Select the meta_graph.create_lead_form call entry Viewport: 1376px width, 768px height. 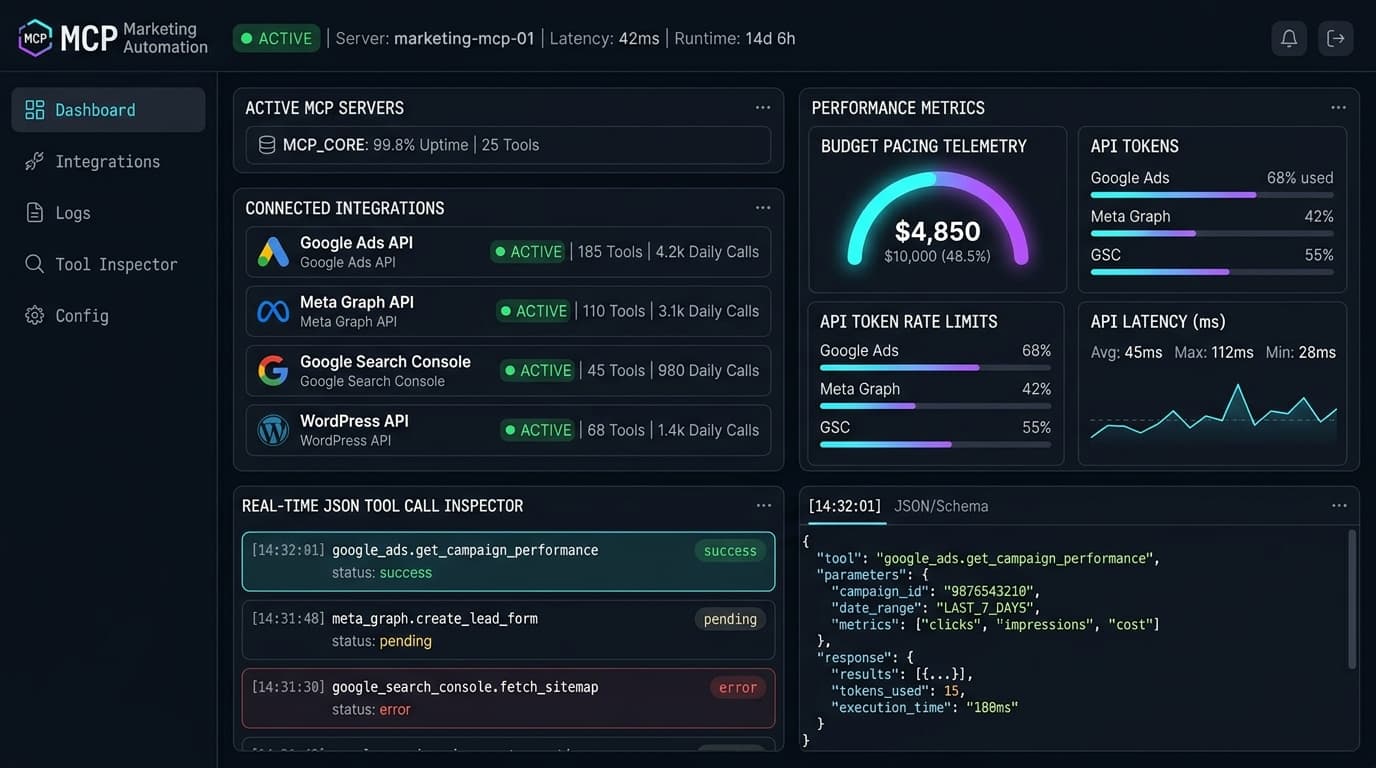click(508, 630)
